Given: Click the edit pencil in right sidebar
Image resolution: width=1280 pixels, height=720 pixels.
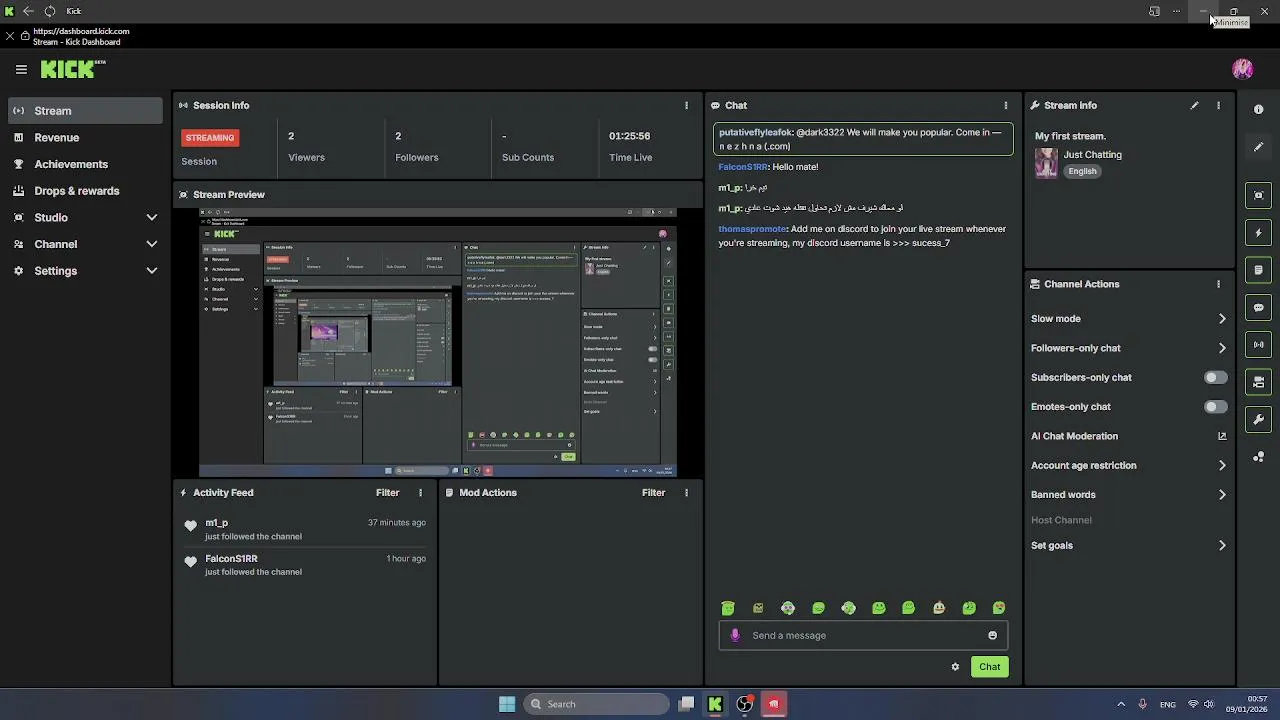Looking at the screenshot, I should (1258, 146).
